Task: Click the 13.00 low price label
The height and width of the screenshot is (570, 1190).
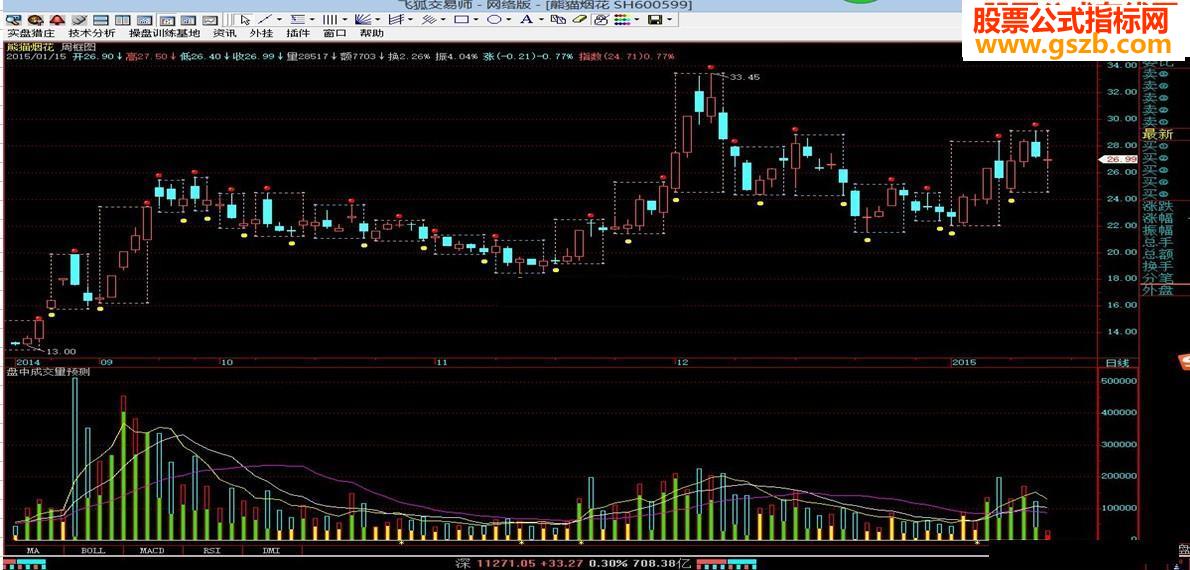Action: click(61, 351)
